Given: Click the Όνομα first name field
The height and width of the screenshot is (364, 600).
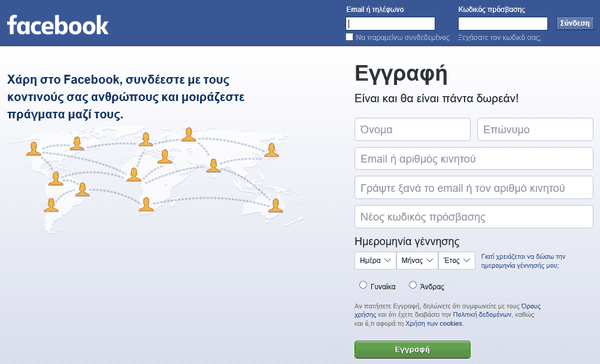Looking at the screenshot, I should click(x=412, y=129).
